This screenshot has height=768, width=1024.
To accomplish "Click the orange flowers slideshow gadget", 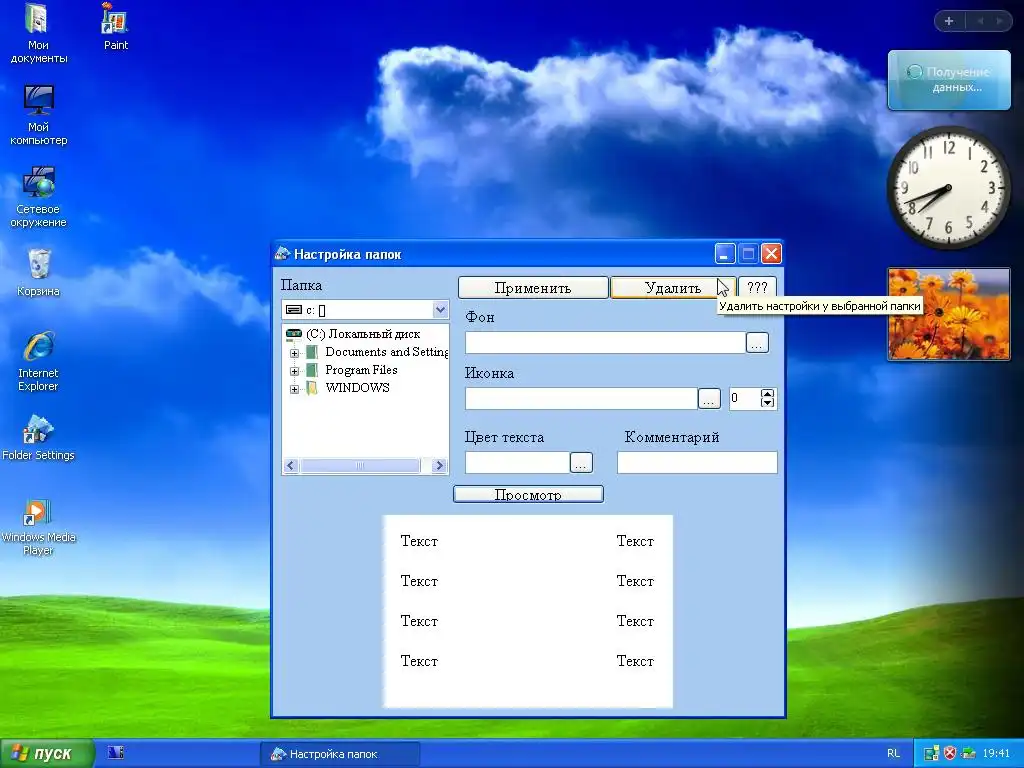I will [x=949, y=313].
